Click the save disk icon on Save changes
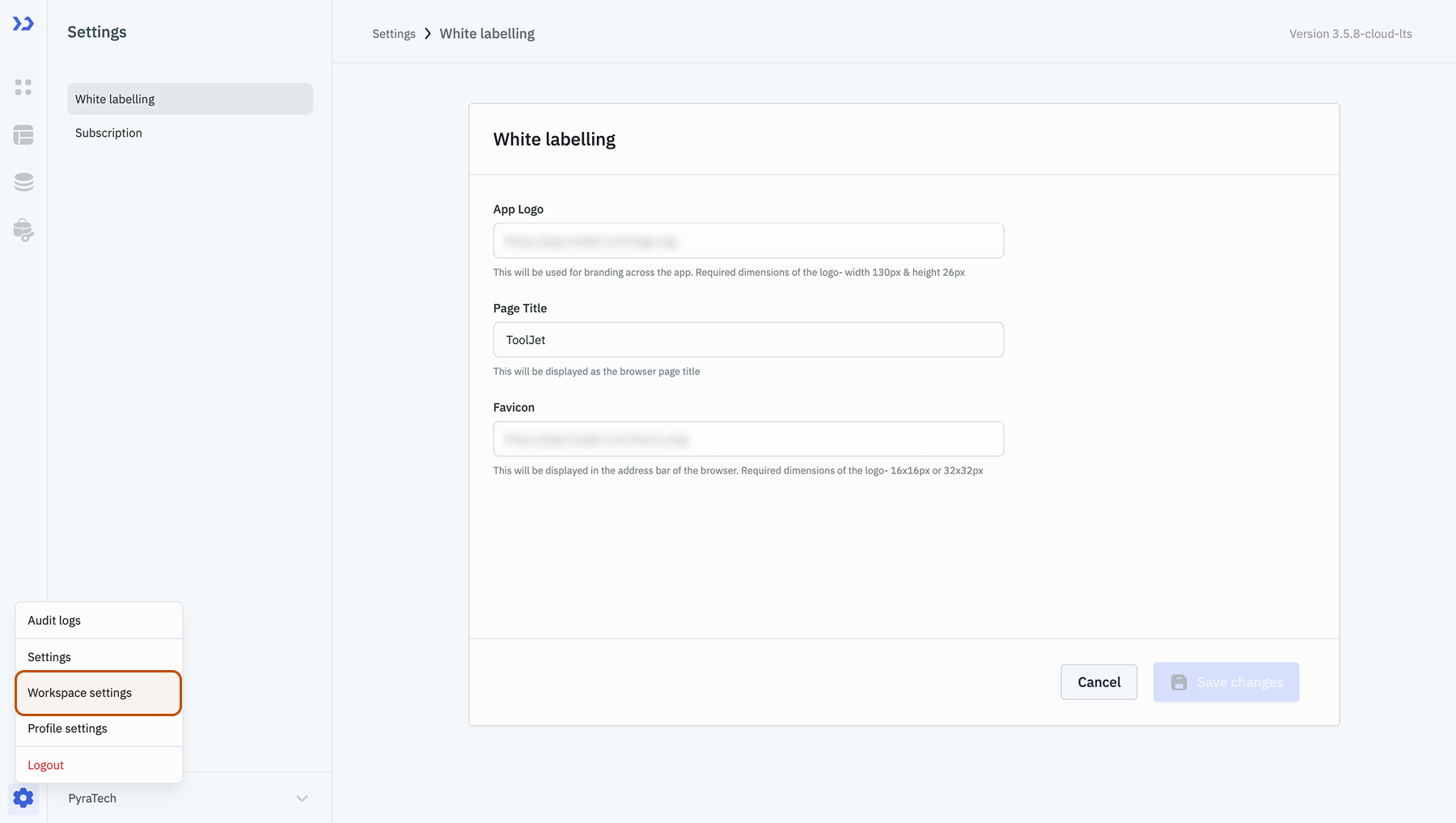 (x=1179, y=682)
